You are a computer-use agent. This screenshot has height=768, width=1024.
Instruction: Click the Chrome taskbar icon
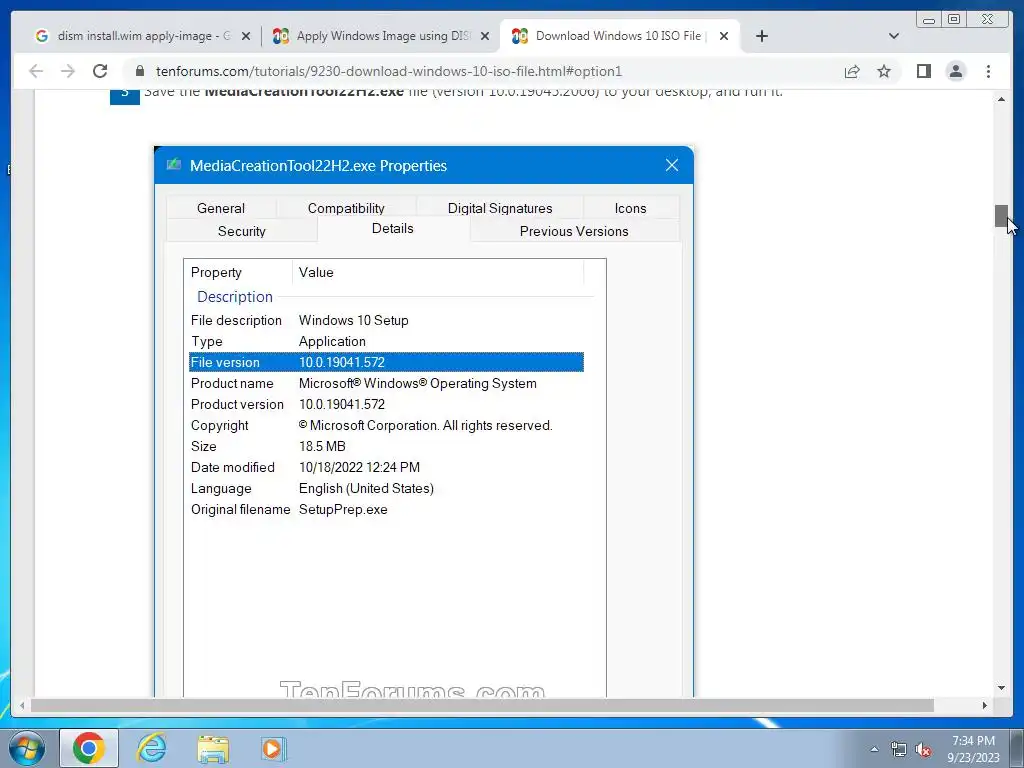(x=89, y=748)
